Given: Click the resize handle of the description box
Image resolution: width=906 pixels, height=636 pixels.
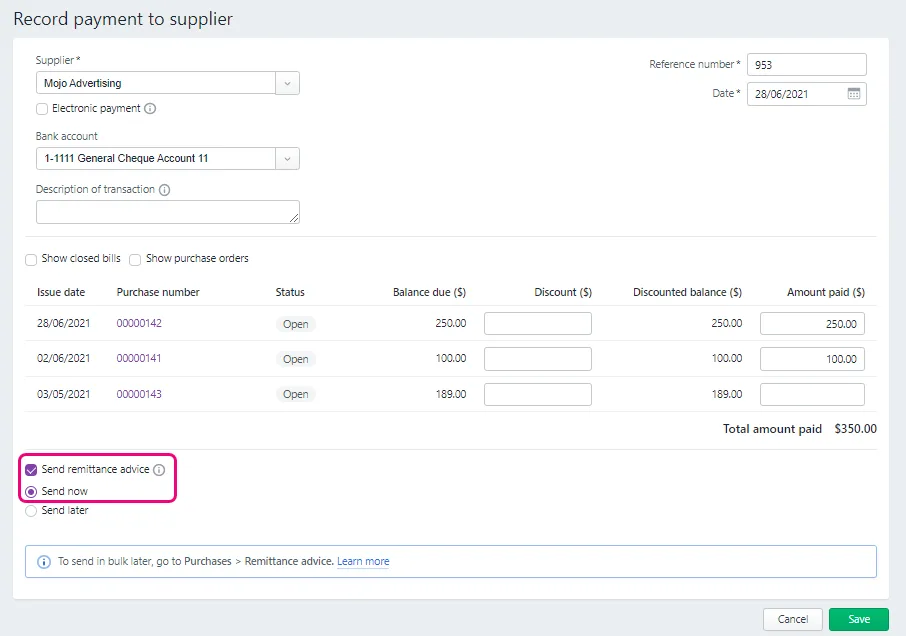Looking at the screenshot, I should pyautogui.click(x=294, y=218).
